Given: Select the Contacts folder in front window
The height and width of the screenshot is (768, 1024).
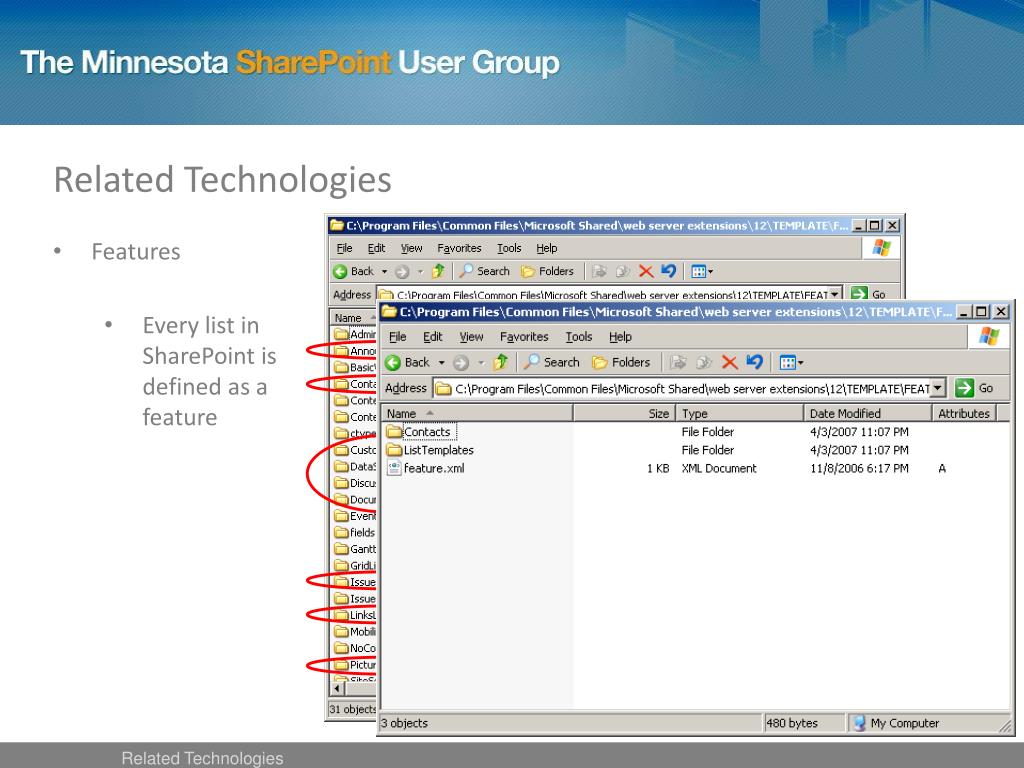Looking at the screenshot, I should coord(419,432).
